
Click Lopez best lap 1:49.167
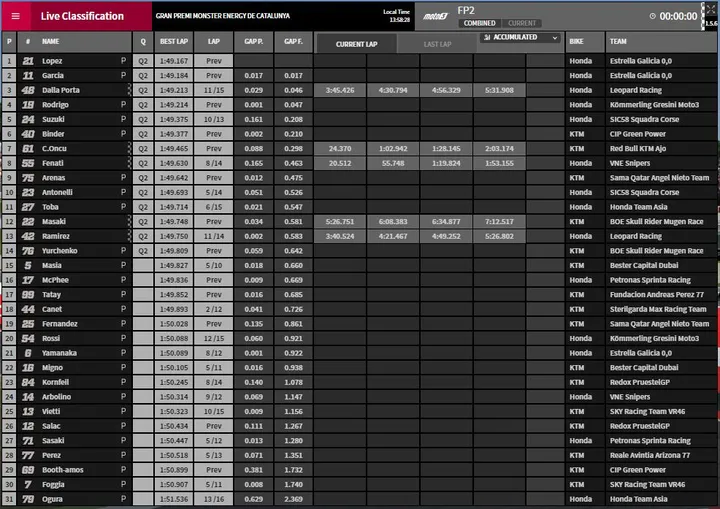[x=174, y=61]
